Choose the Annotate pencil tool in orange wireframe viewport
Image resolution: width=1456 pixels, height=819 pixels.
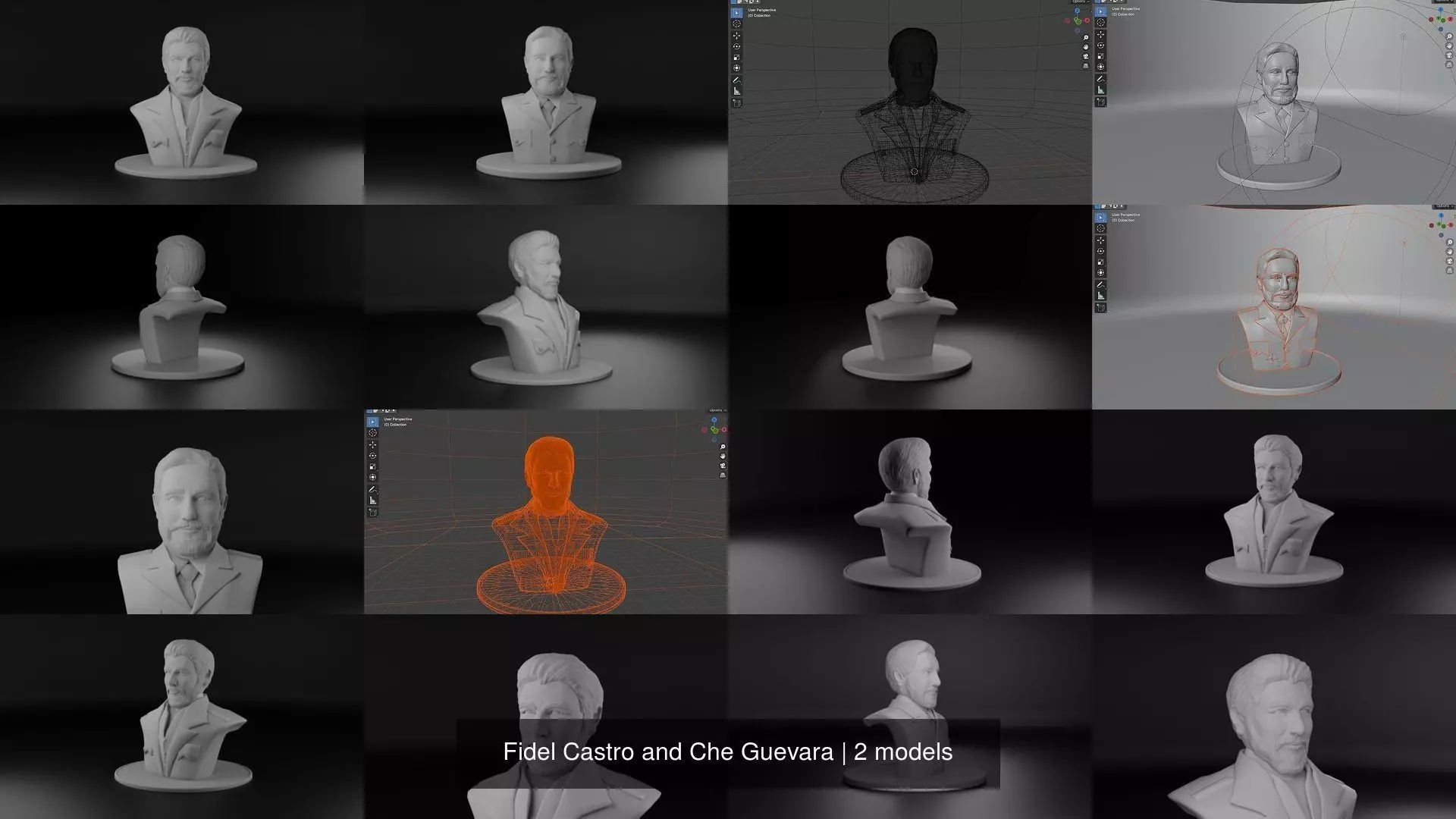[x=372, y=489]
